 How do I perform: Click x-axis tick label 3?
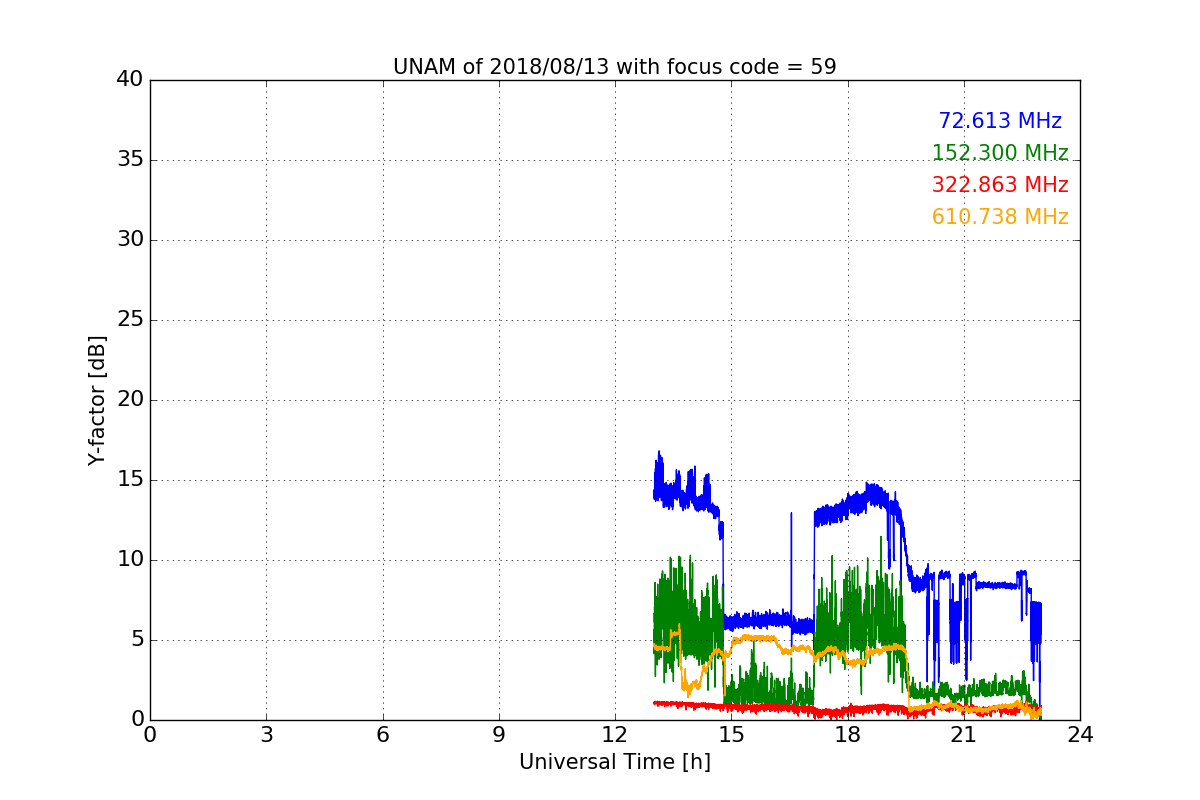click(x=266, y=735)
